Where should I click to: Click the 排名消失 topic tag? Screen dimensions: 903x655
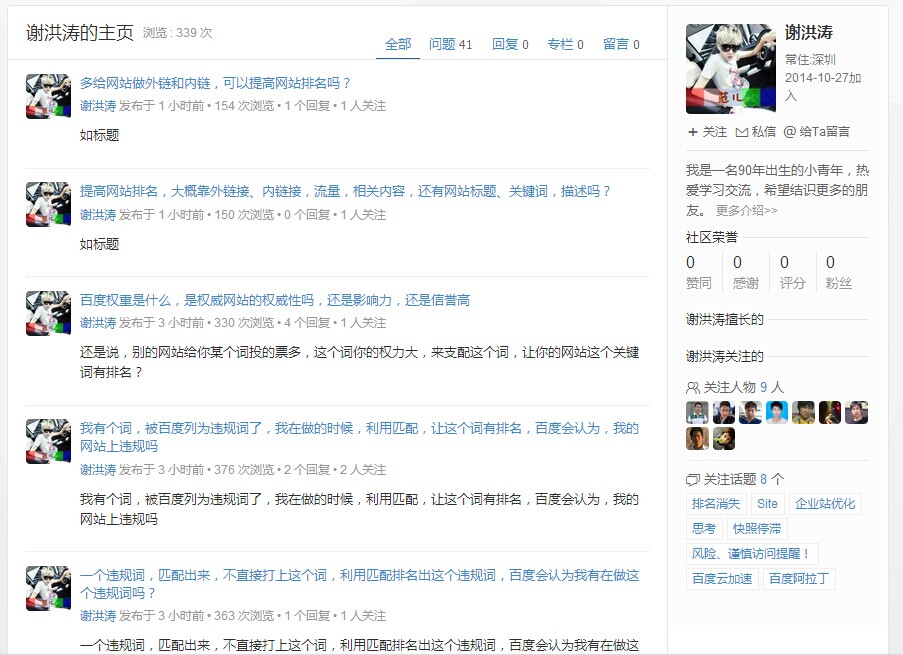[x=716, y=504]
